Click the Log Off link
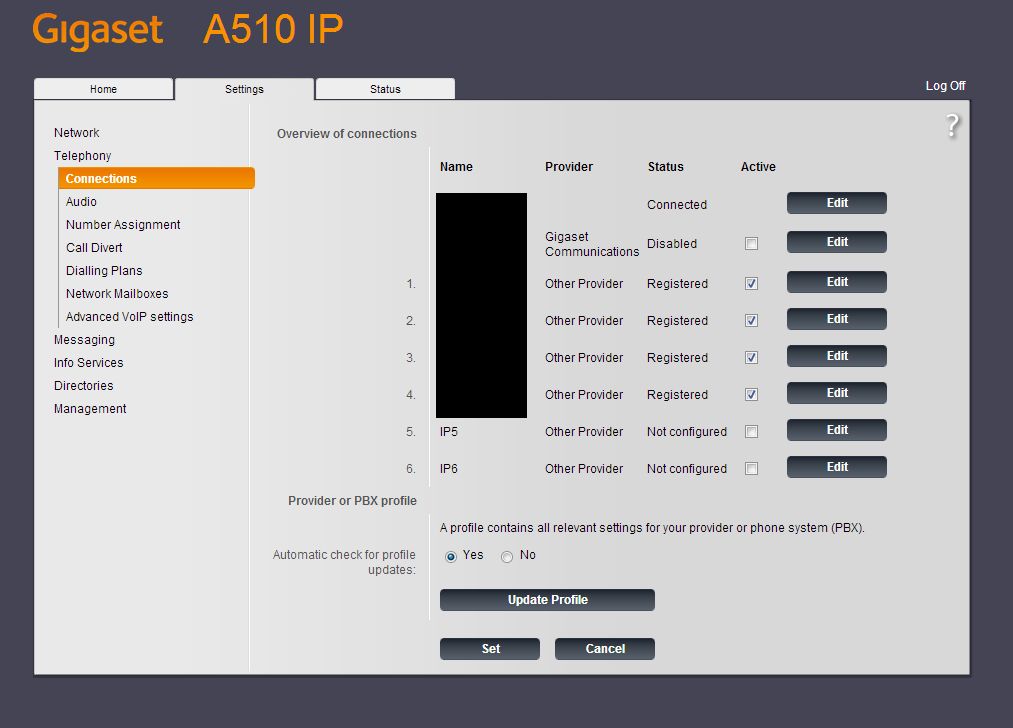The height and width of the screenshot is (728, 1013). 945,86
